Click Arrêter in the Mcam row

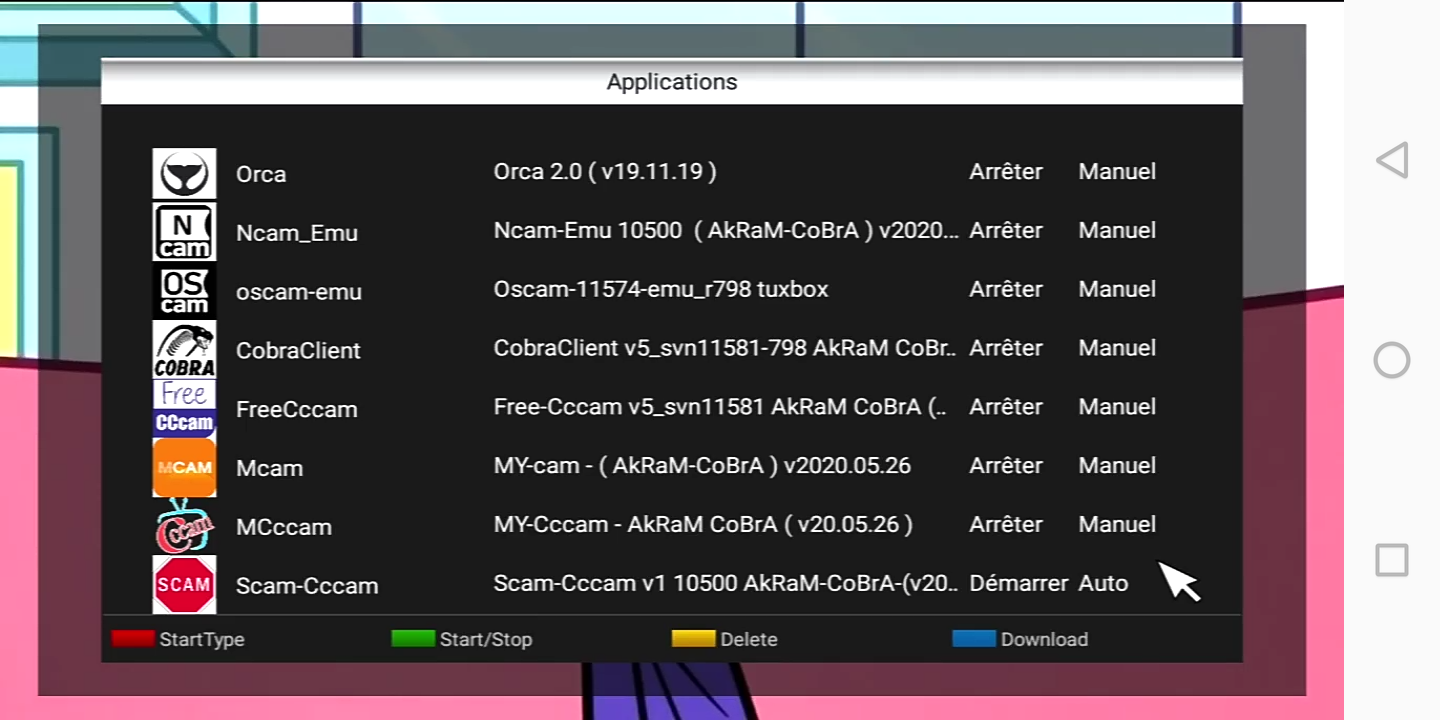(1006, 466)
